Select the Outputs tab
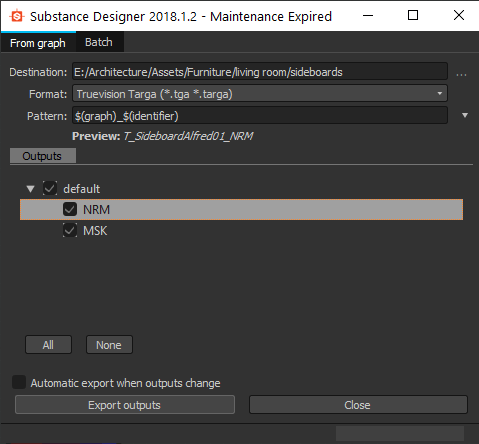Image resolution: width=479 pixels, height=444 pixels. click(x=43, y=156)
